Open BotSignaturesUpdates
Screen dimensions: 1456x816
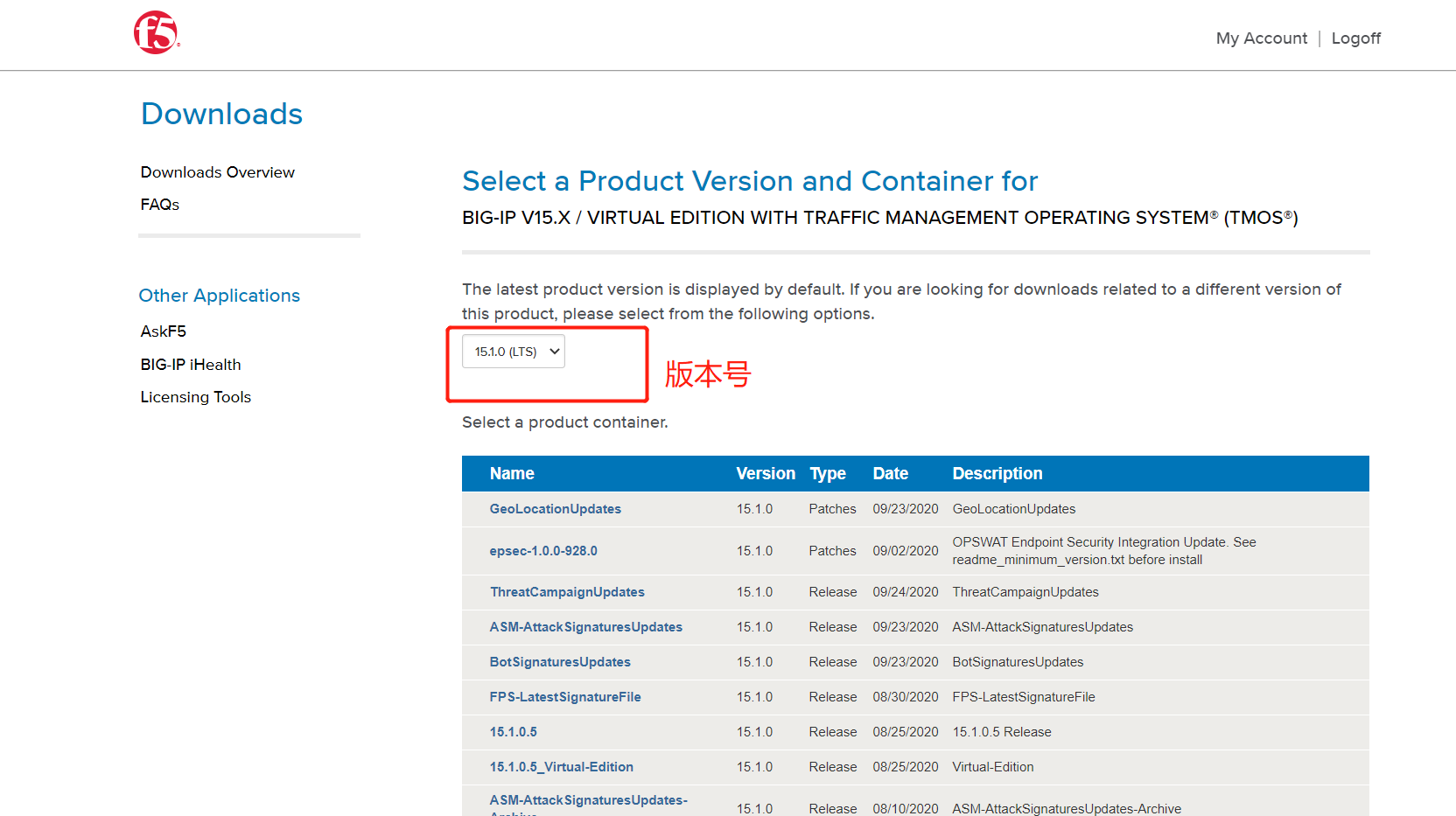point(560,662)
